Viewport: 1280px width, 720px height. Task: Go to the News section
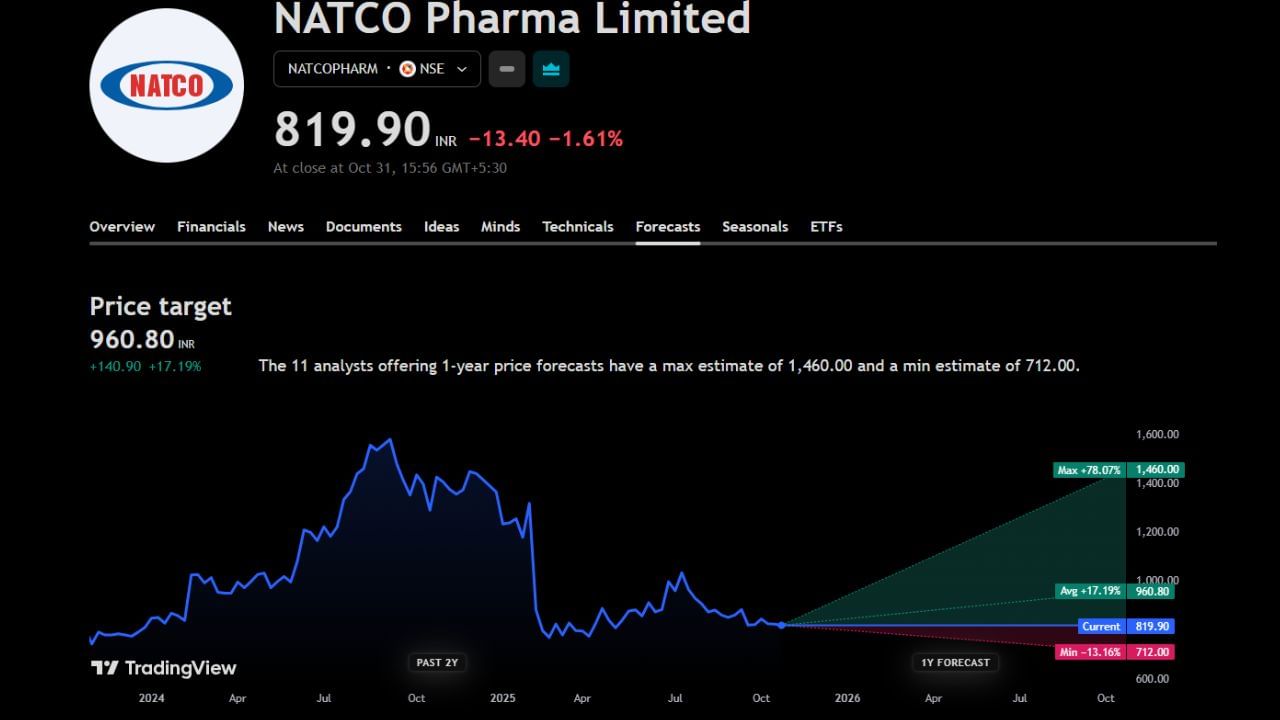285,226
